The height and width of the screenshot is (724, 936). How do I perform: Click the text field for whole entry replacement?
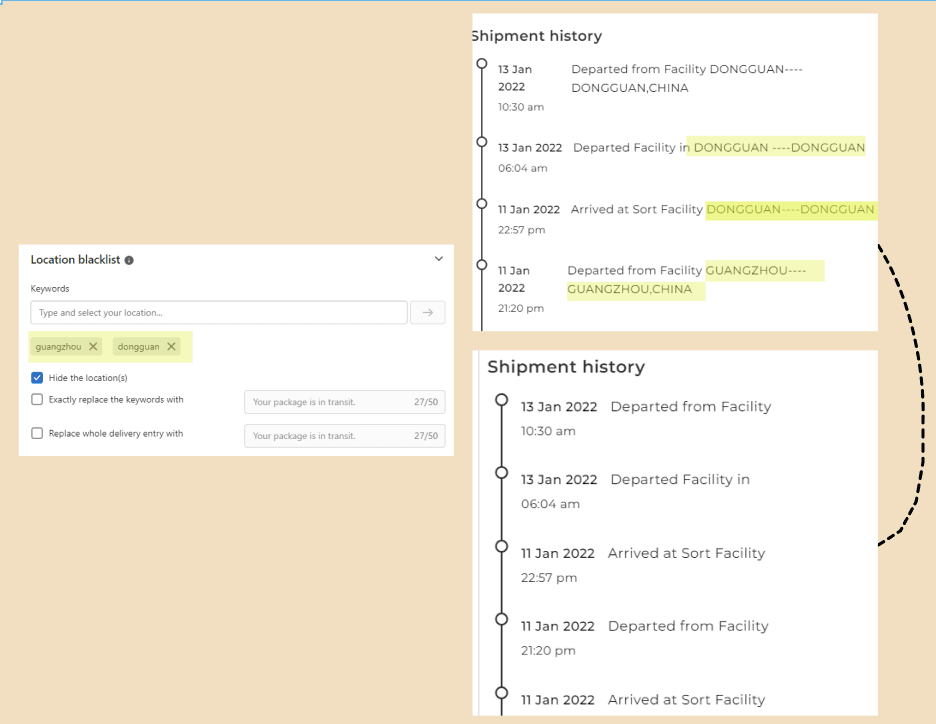(344, 436)
